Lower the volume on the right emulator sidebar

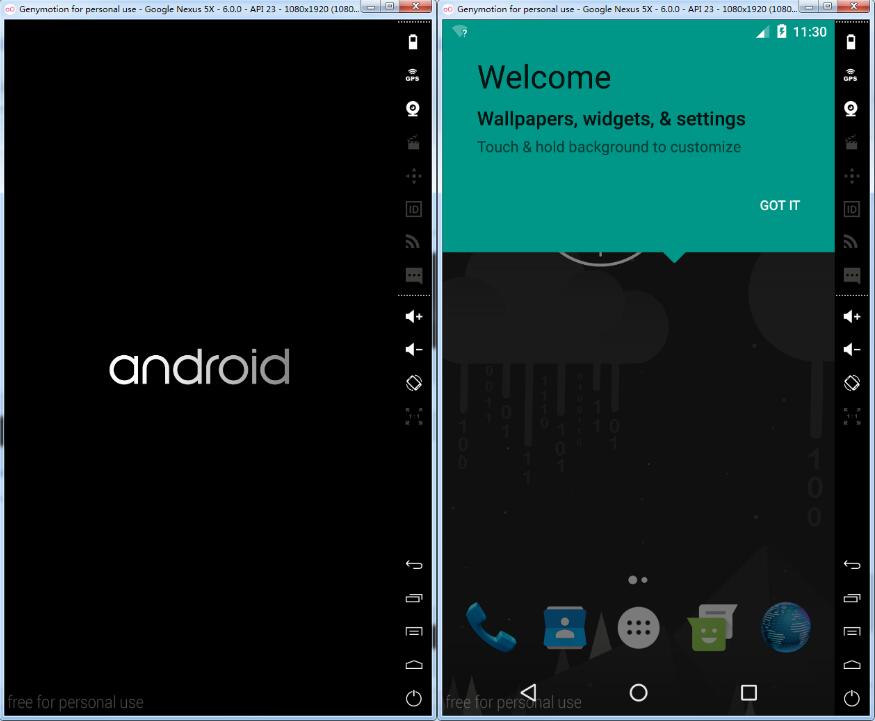click(x=852, y=349)
